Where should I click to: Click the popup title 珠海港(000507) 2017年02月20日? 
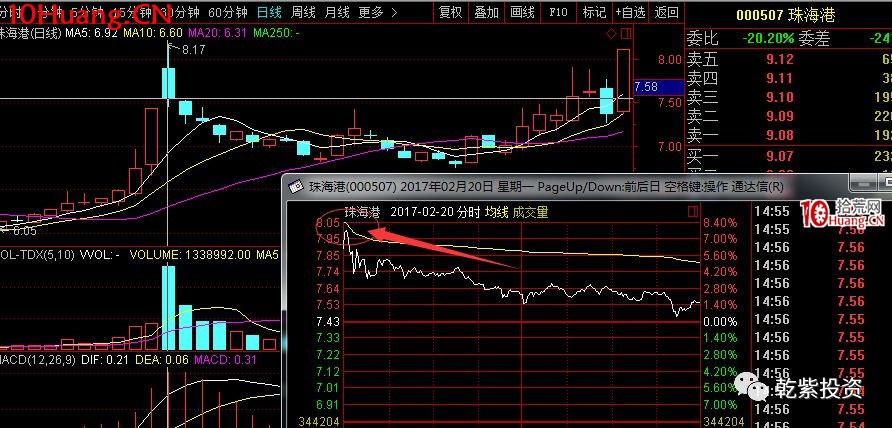pos(401,186)
